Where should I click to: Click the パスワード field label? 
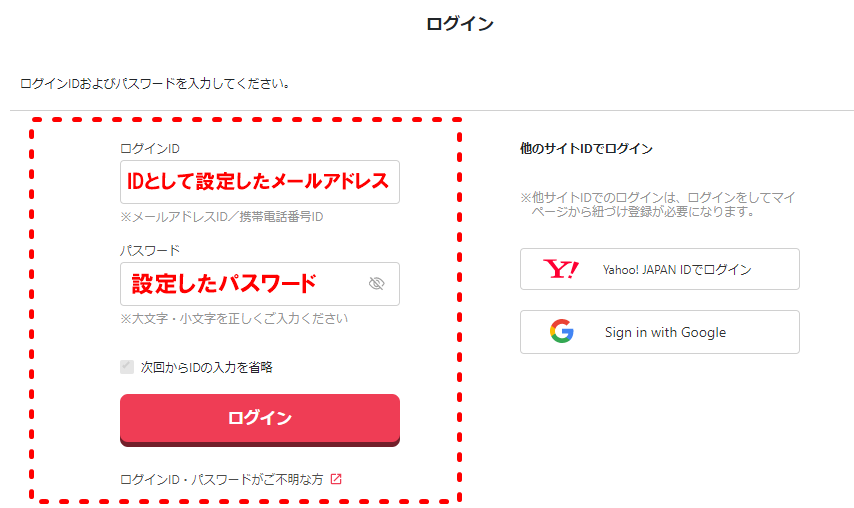click(x=150, y=250)
